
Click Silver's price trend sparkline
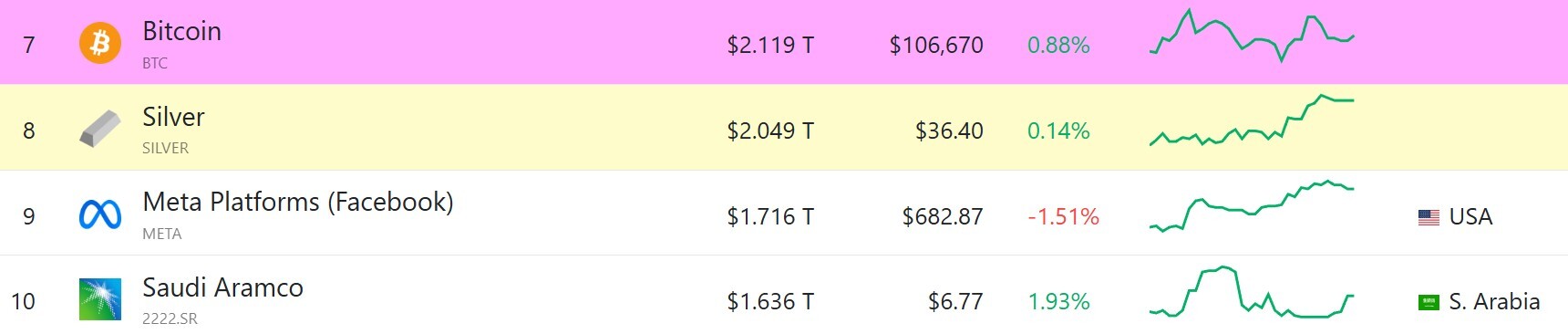click(1252, 120)
